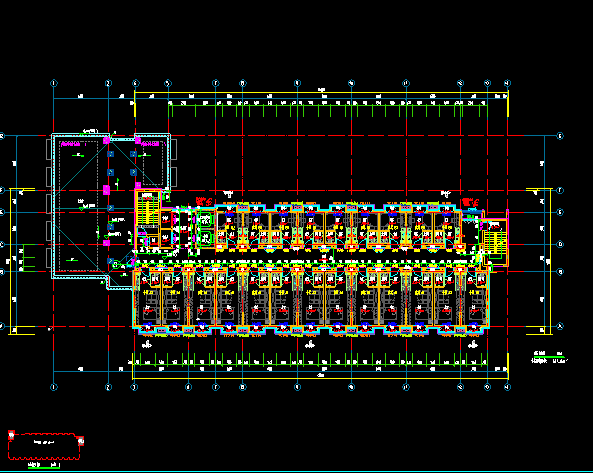Image resolution: width=593 pixels, height=473 pixels.
Task: Select the green underlined drawing title right of the plan
Action: (549, 357)
